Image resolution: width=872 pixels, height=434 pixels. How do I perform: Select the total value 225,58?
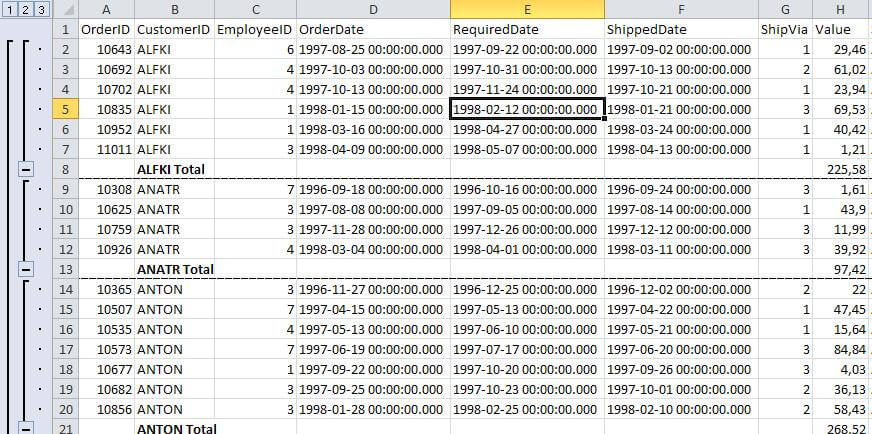(841, 170)
